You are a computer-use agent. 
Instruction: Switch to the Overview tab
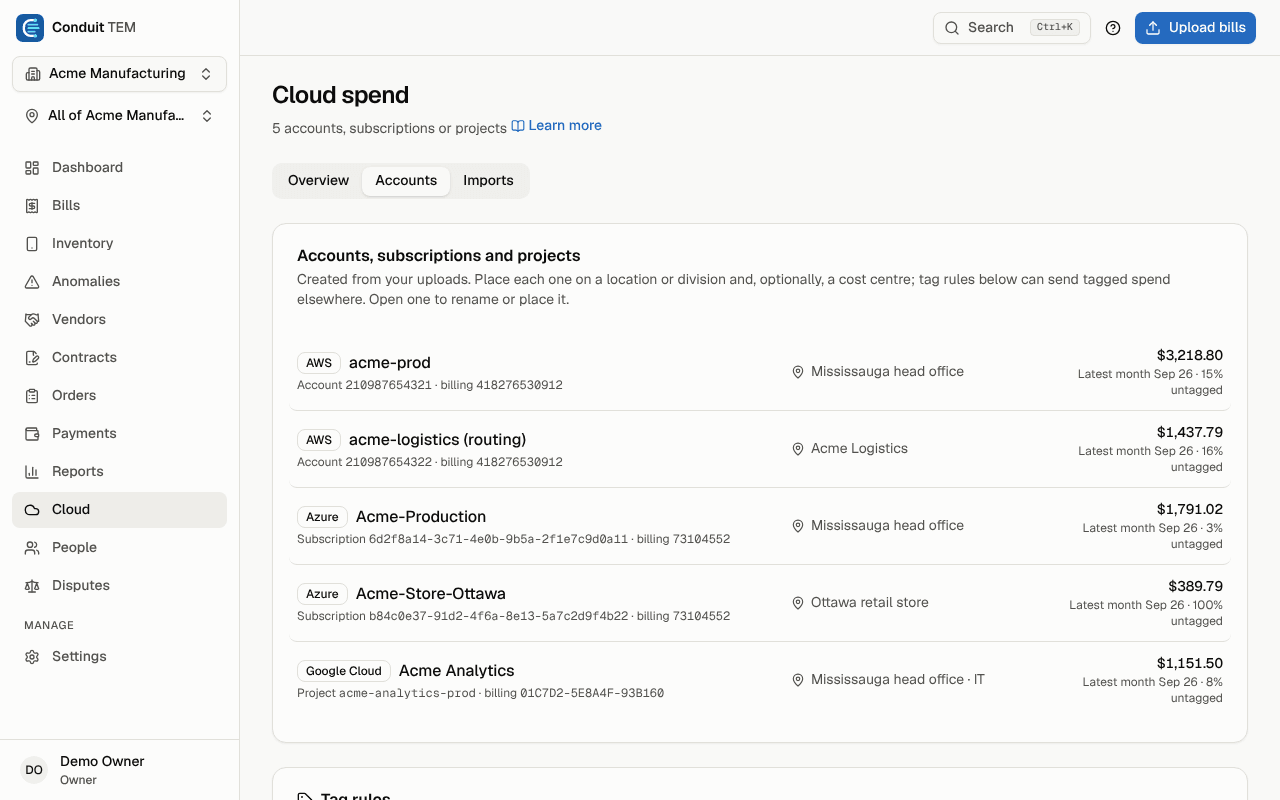point(318,181)
